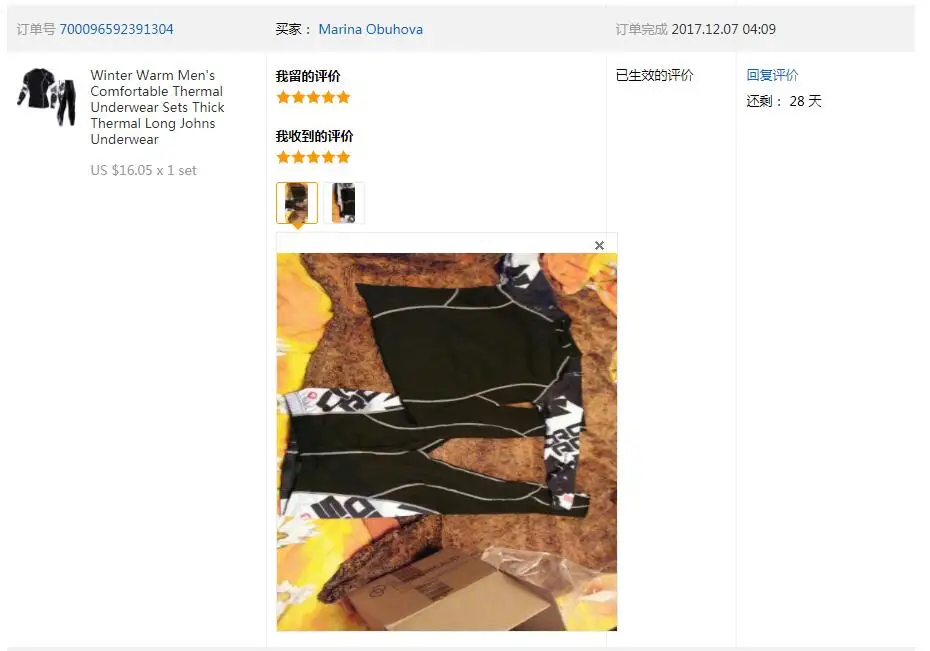Open order number 700096592391304 link
Image resolution: width=930 pixels, height=651 pixels.
click(x=116, y=29)
